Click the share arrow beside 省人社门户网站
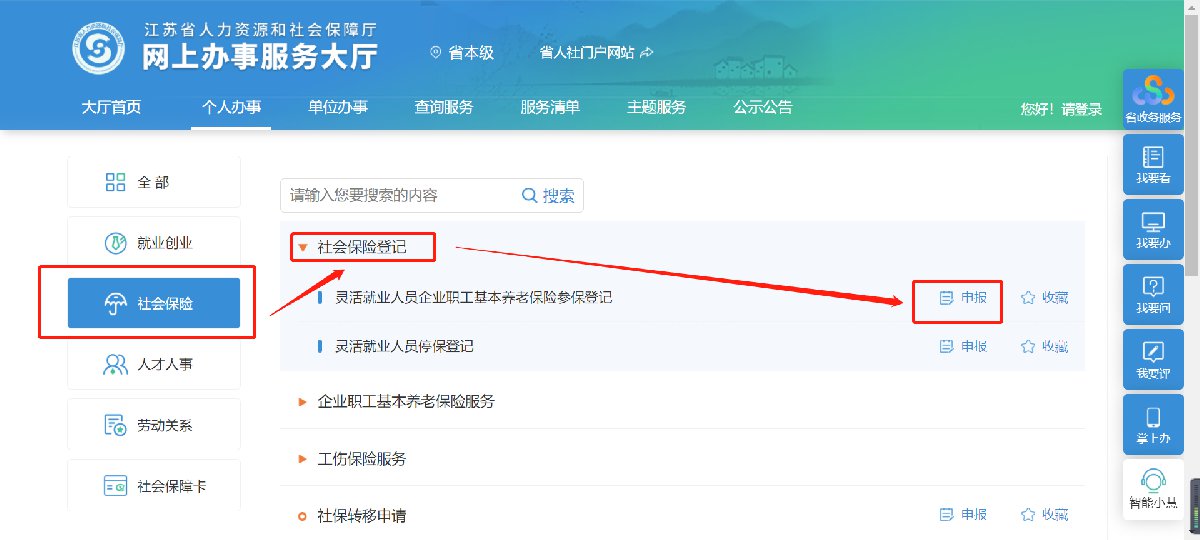This screenshot has width=1200, height=540. click(646, 52)
